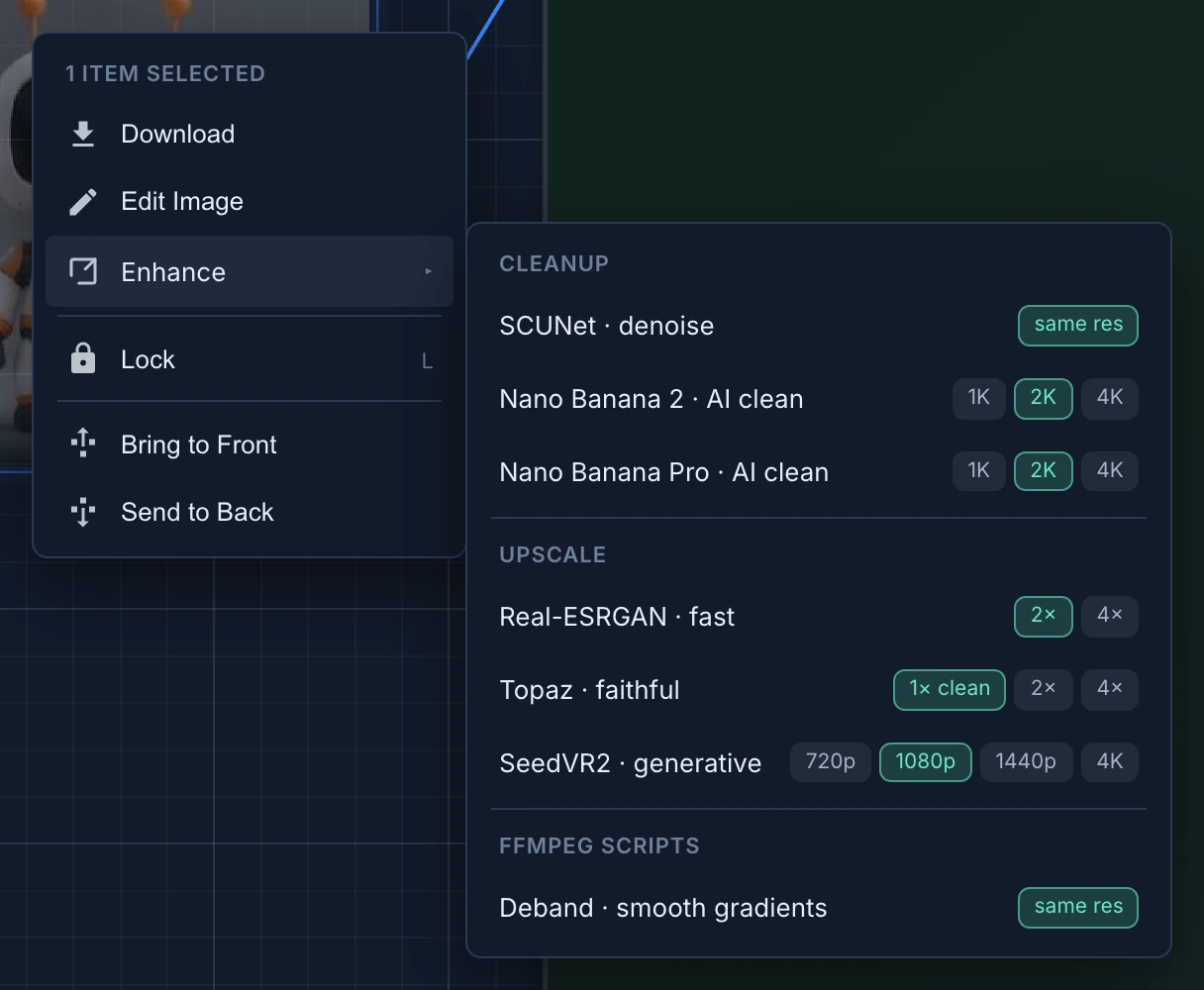Image resolution: width=1204 pixels, height=990 pixels.
Task: Choose 4K for SeedVR2 generative
Action: 1110,762
